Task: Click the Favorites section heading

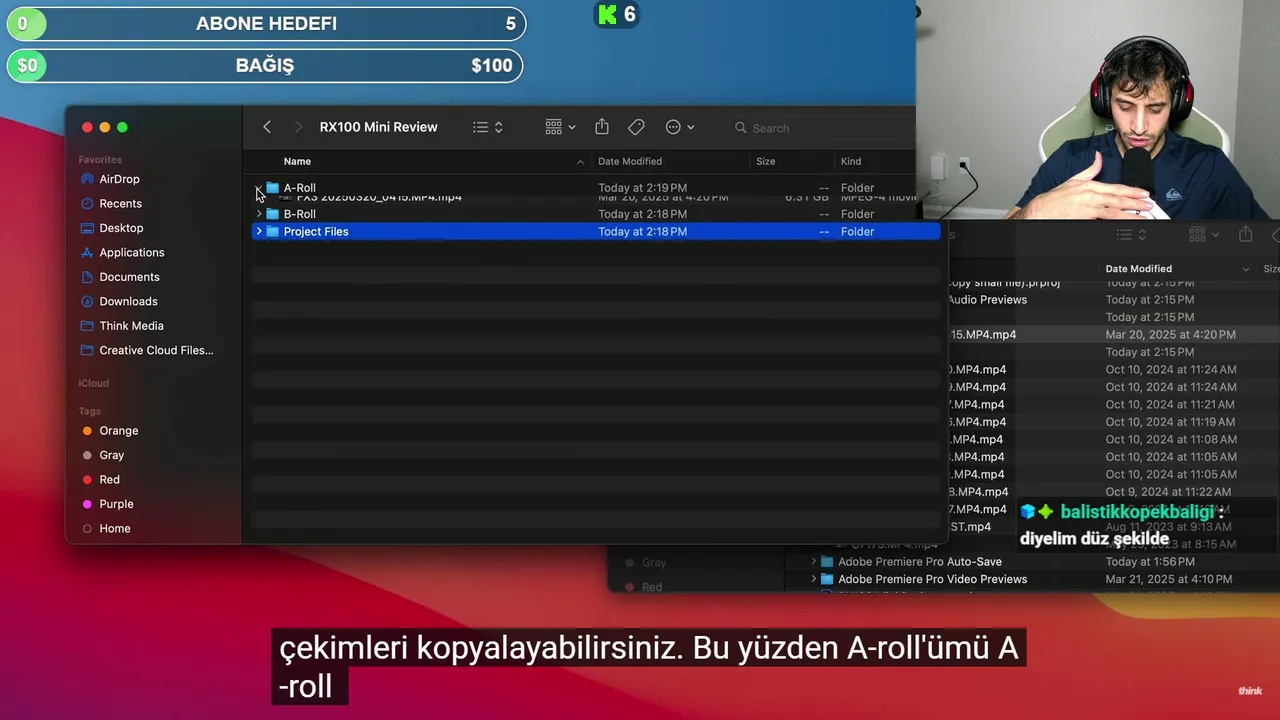Action: tap(100, 160)
